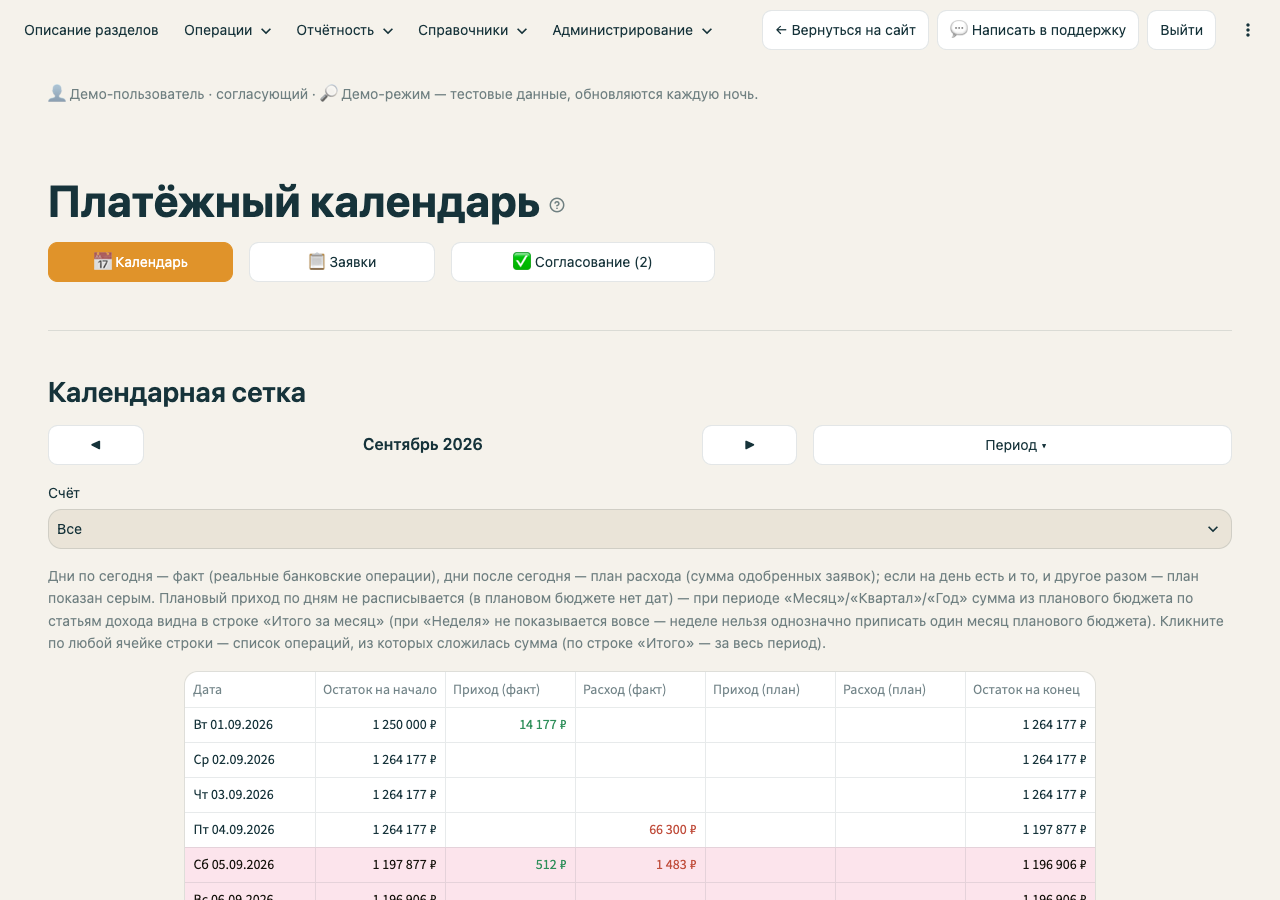Go to previous month with left arrow

point(96,445)
